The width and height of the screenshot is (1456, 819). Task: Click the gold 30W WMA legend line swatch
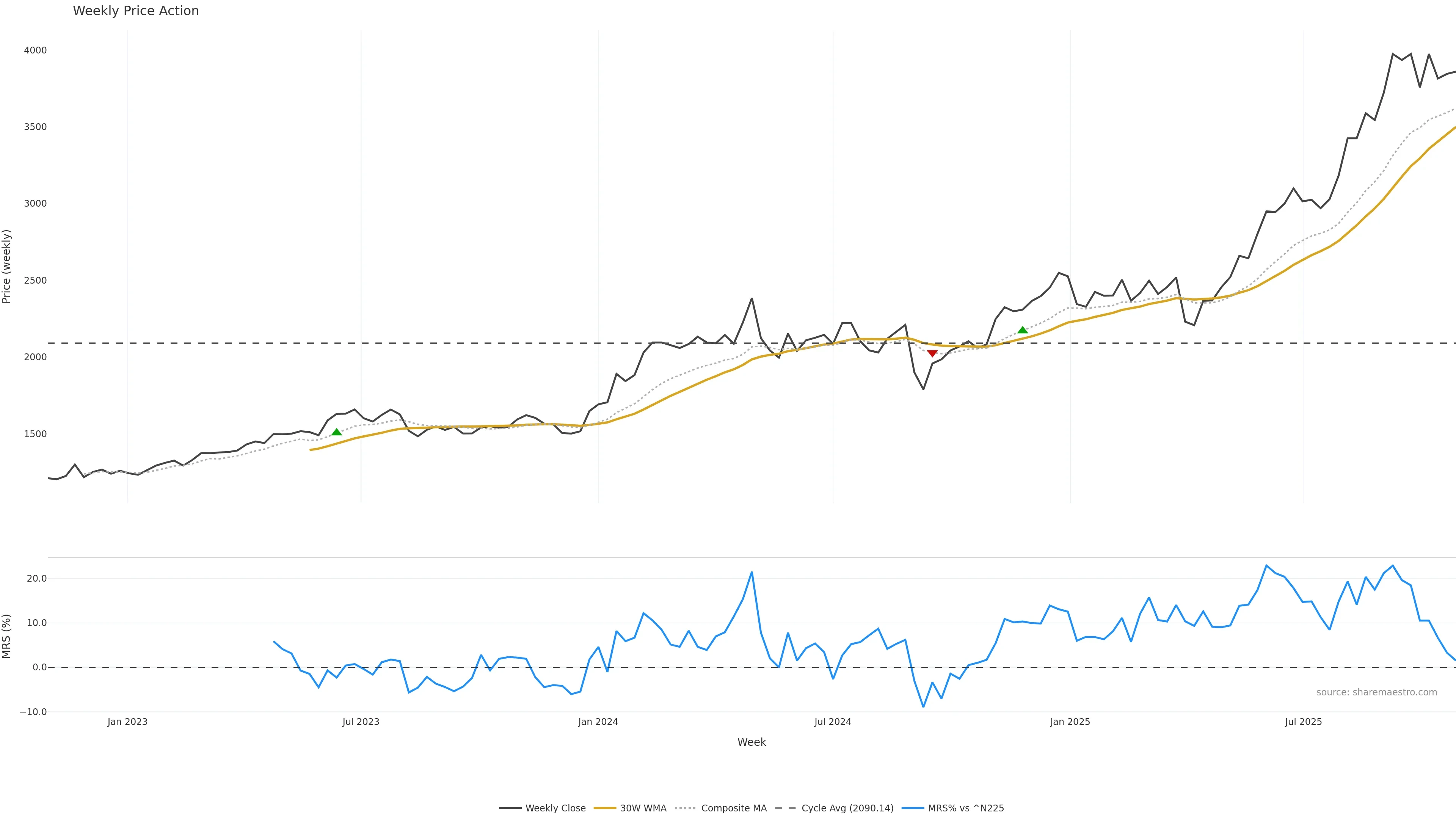[x=604, y=808]
